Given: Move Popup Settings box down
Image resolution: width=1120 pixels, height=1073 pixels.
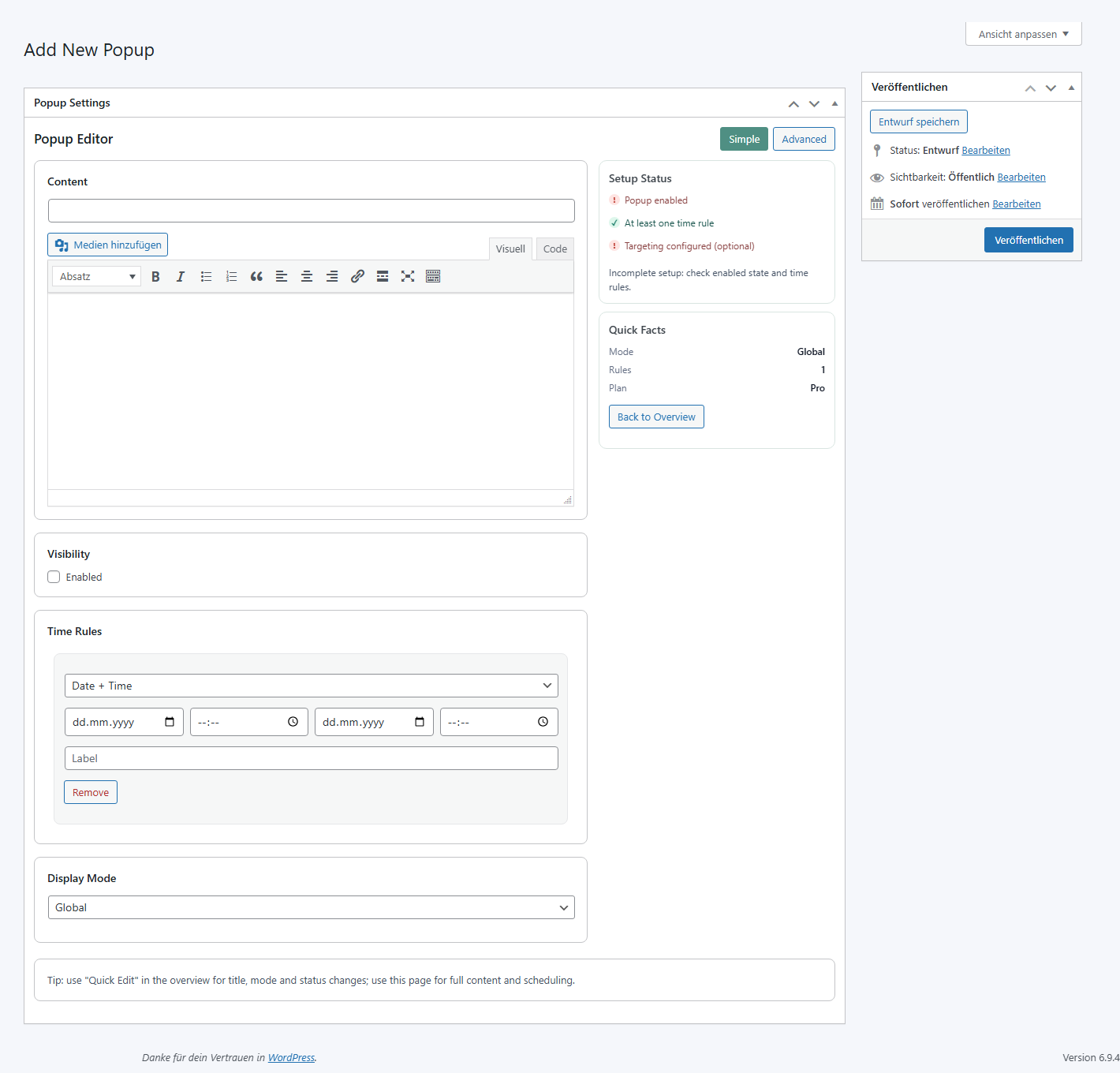Looking at the screenshot, I should [814, 103].
